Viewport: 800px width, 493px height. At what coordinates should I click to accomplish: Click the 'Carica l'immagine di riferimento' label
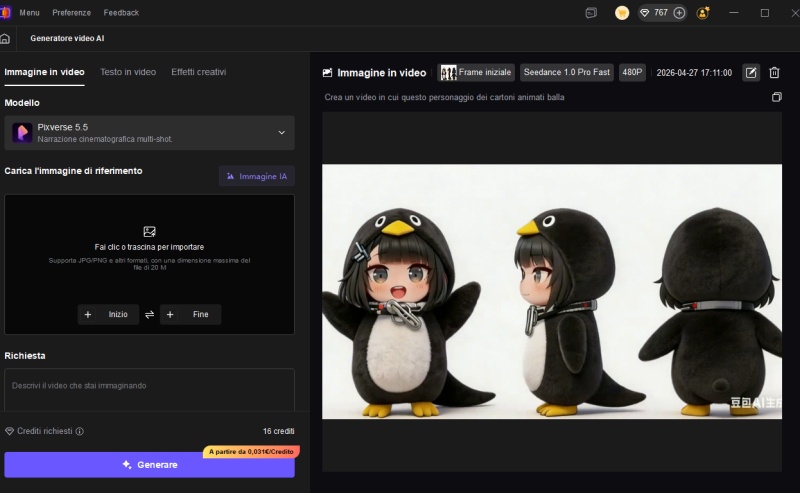[x=73, y=171]
